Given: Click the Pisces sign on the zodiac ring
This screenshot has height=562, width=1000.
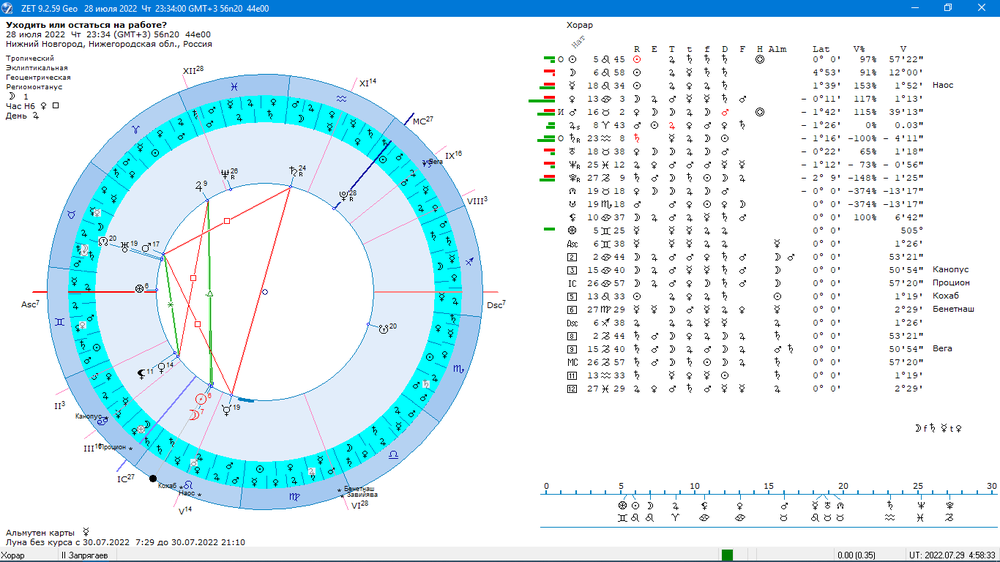Looking at the screenshot, I should tap(235, 86).
